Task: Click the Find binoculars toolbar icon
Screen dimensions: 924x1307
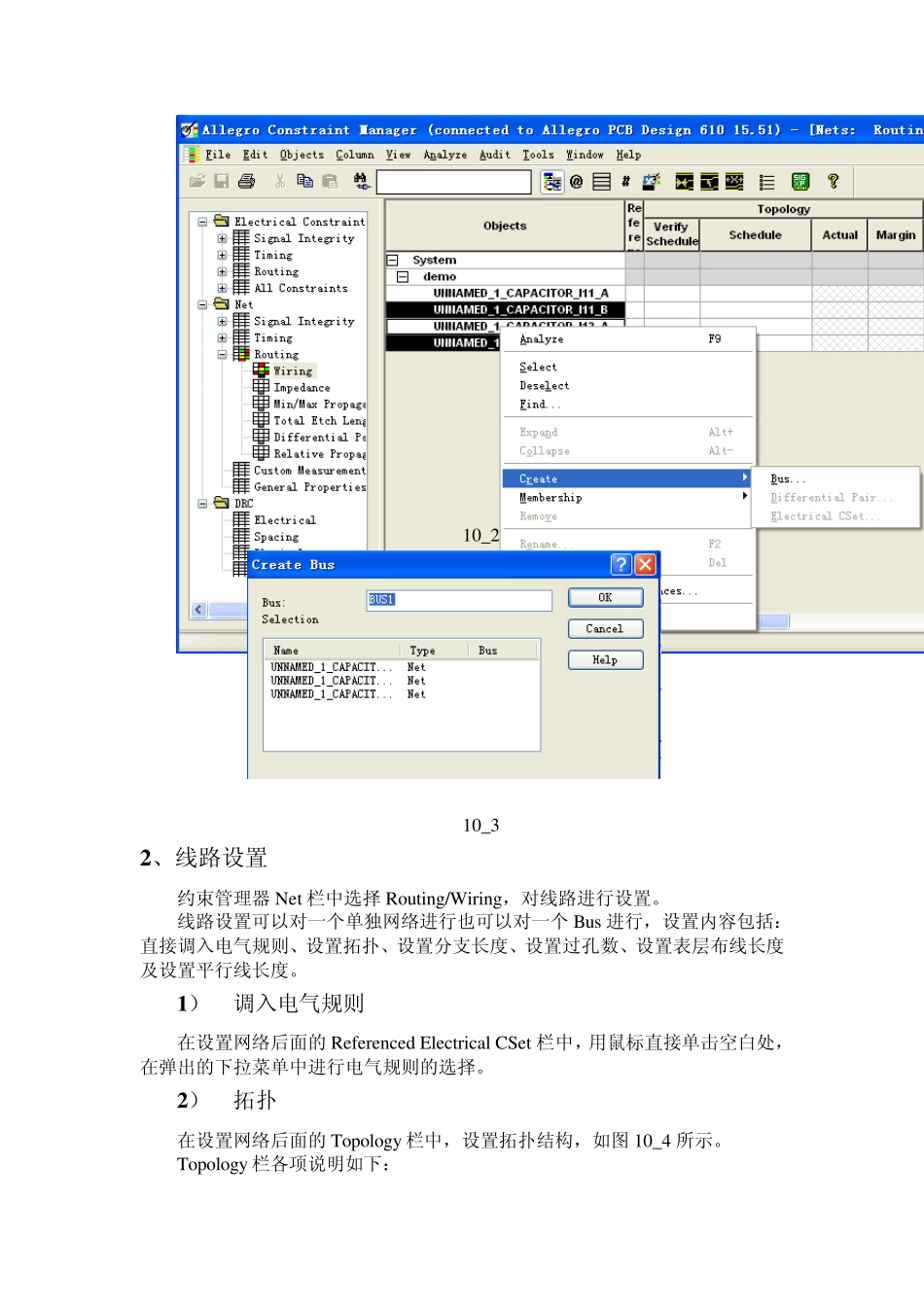Action: (x=361, y=181)
